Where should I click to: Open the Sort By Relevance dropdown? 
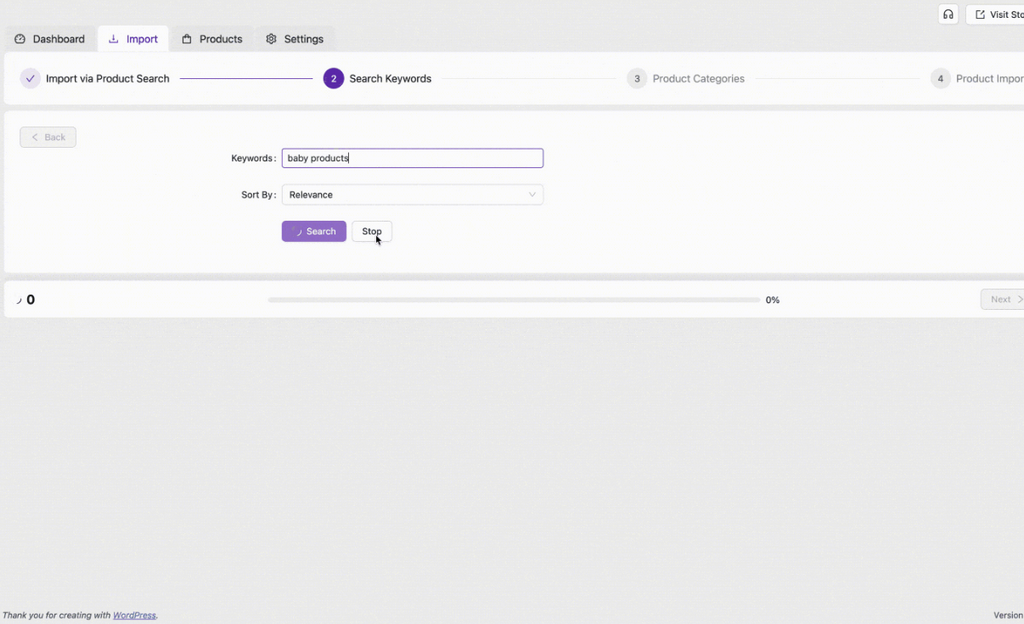click(412, 195)
